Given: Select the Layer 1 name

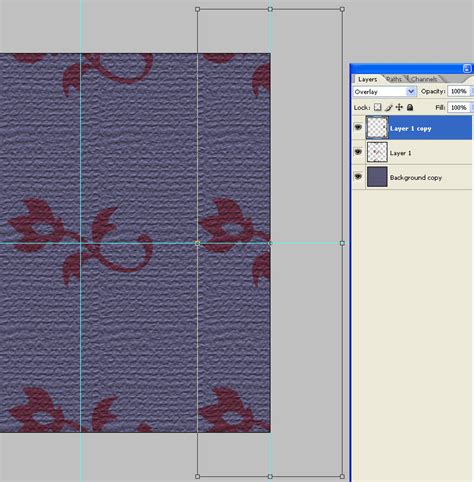Looking at the screenshot, I should (400, 153).
